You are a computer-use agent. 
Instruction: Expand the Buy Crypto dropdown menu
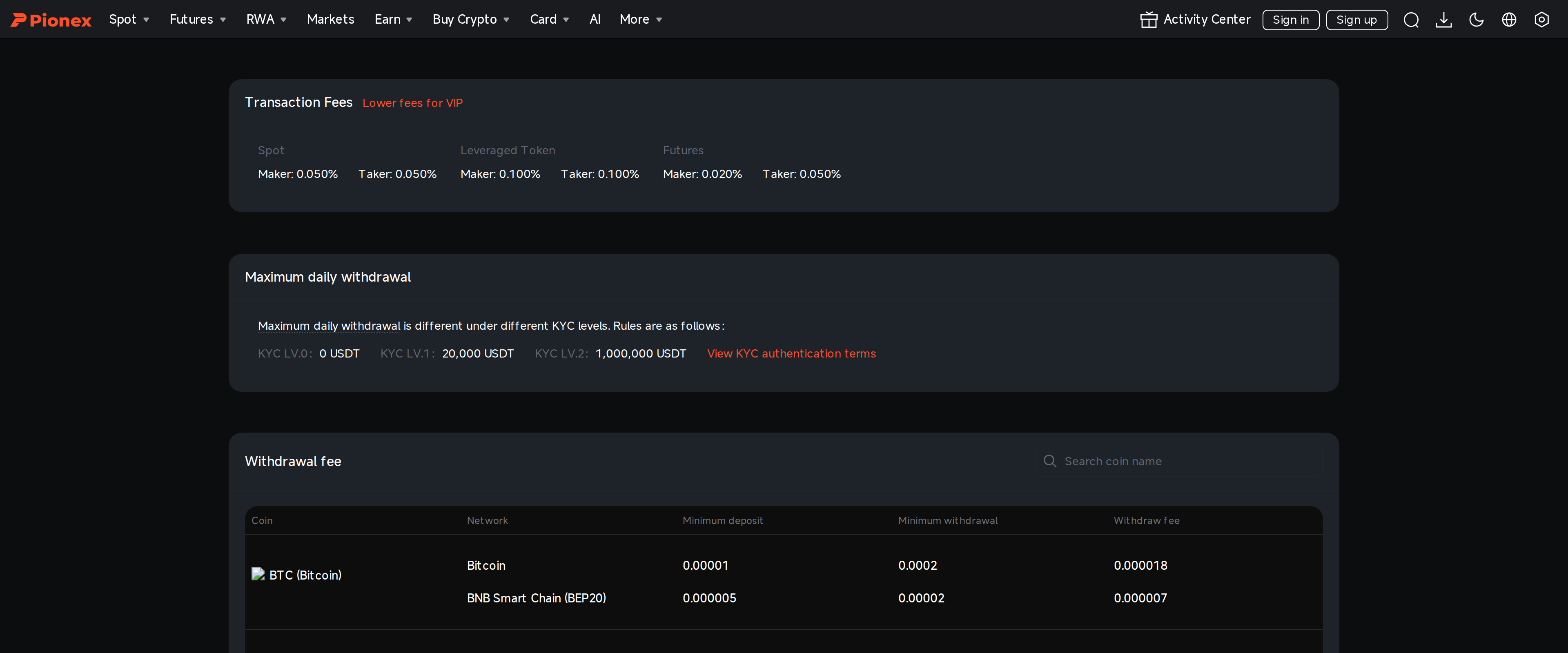pyautogui.click(x=470, y=20)
